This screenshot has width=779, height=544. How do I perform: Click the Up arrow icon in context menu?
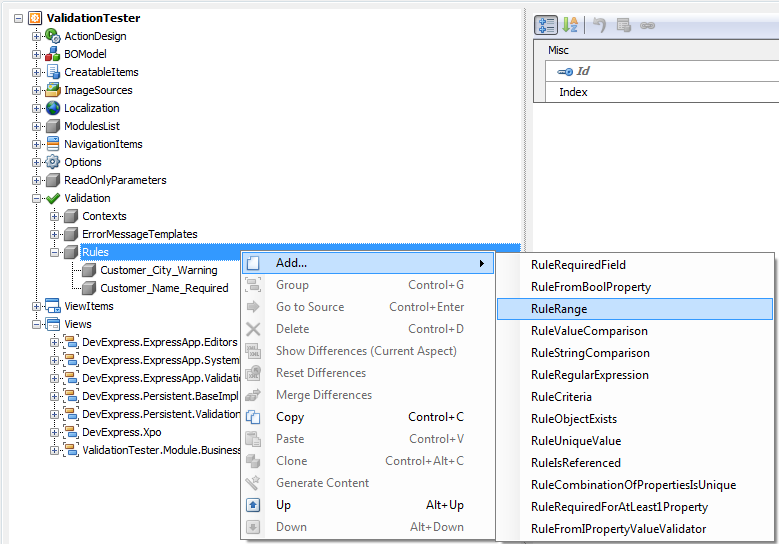point(253,505)
